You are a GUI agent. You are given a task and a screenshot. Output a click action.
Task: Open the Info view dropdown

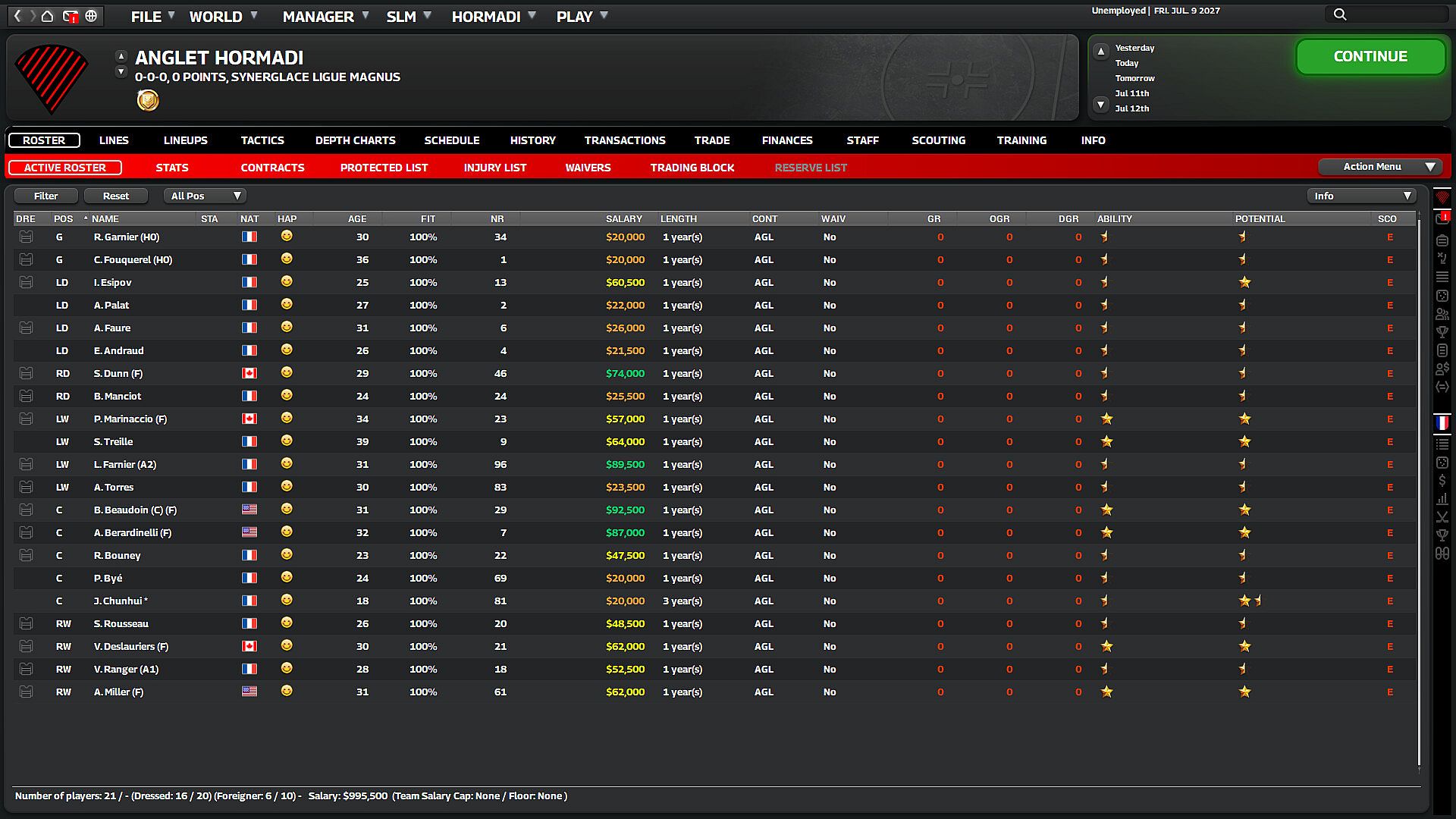click(x=1361, y=196)
